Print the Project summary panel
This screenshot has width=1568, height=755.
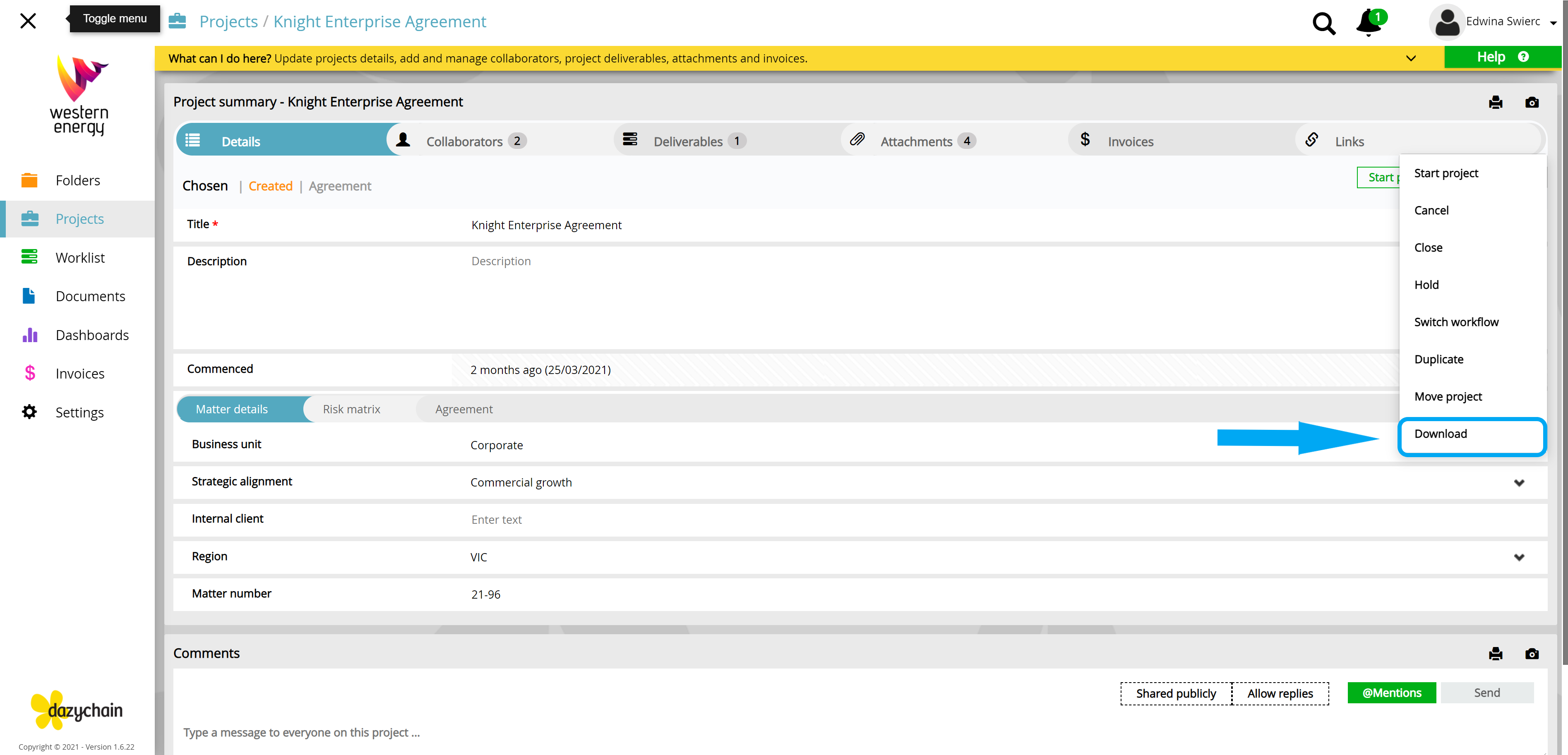pyautogui.click(x=1496, y=102)
